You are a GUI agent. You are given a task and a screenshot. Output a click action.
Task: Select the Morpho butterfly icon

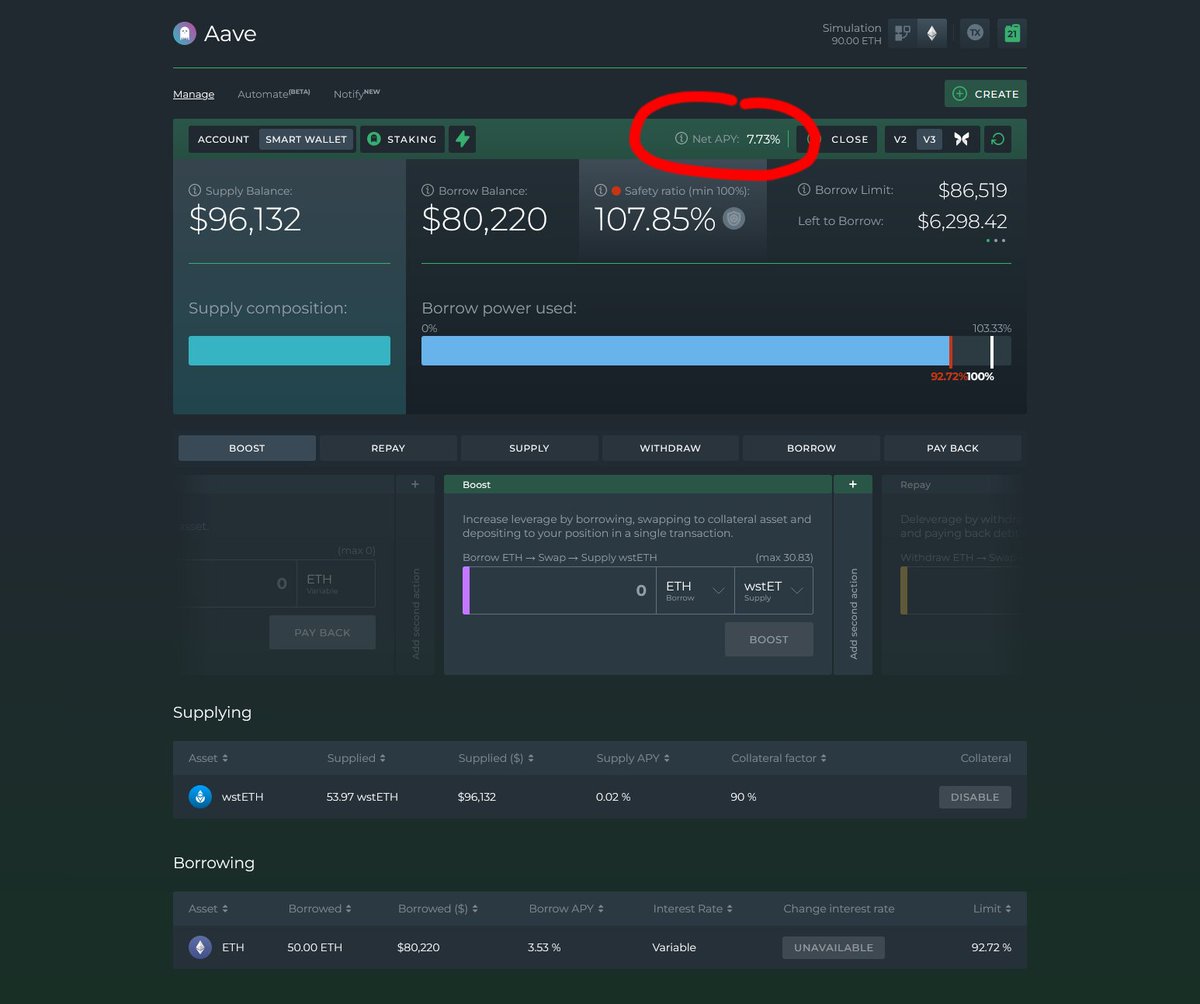click(x=962, y=139)
